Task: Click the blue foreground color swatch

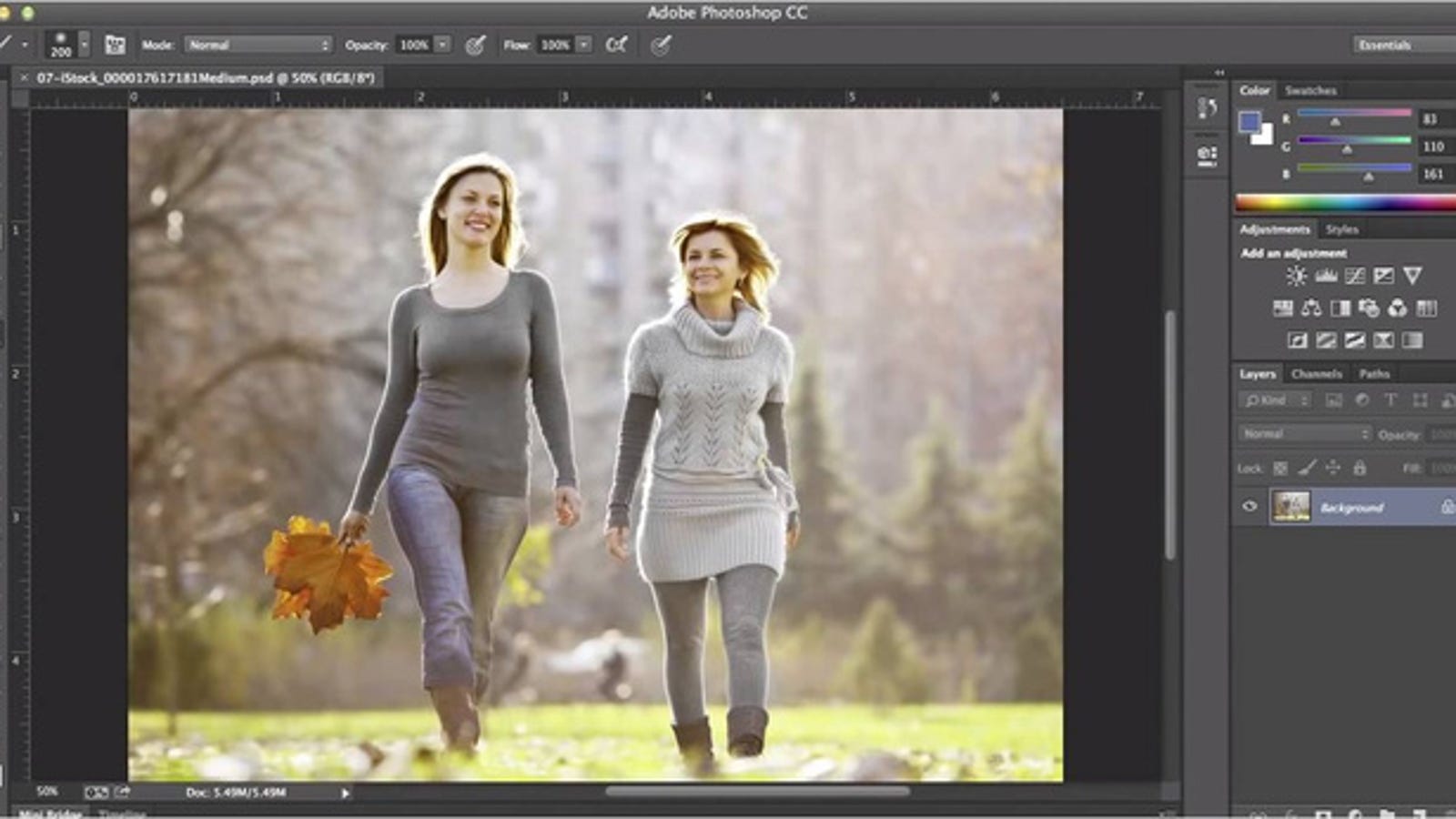Action: click(x=1249, y=121)
